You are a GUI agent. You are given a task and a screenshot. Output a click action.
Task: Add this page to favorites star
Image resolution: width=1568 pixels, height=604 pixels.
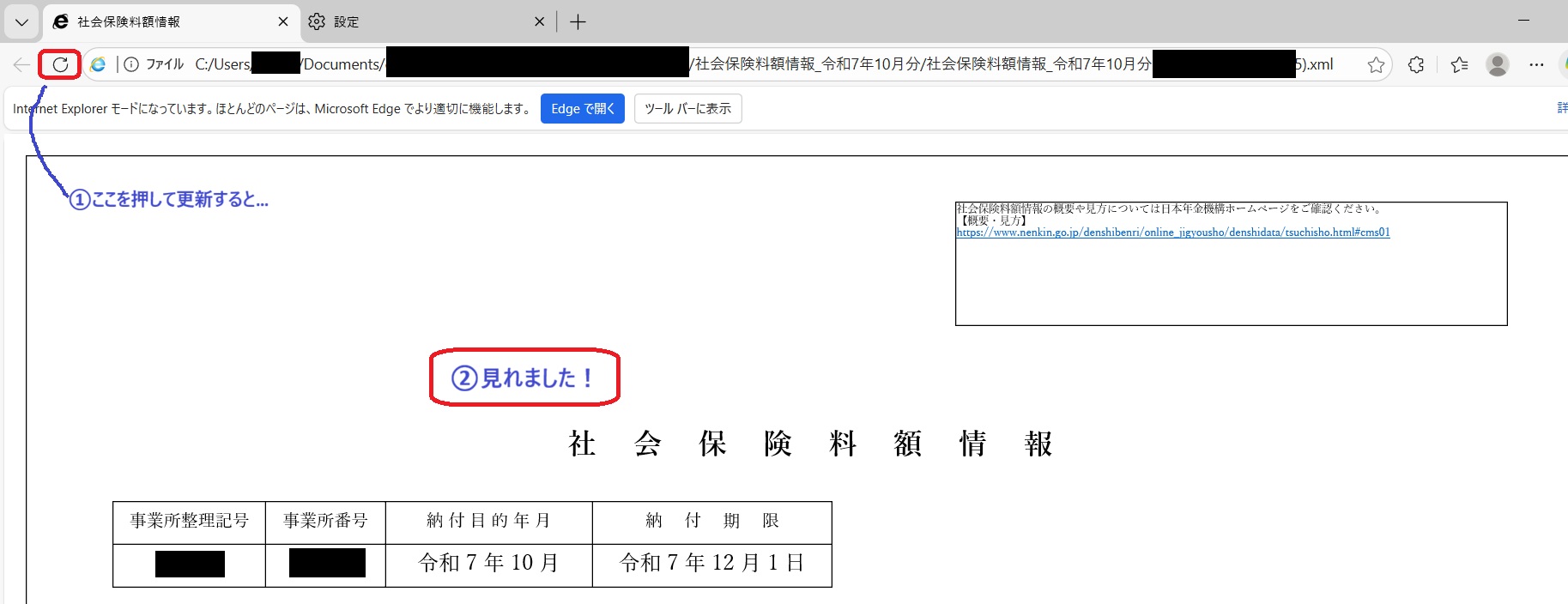tap(1376, 65)
